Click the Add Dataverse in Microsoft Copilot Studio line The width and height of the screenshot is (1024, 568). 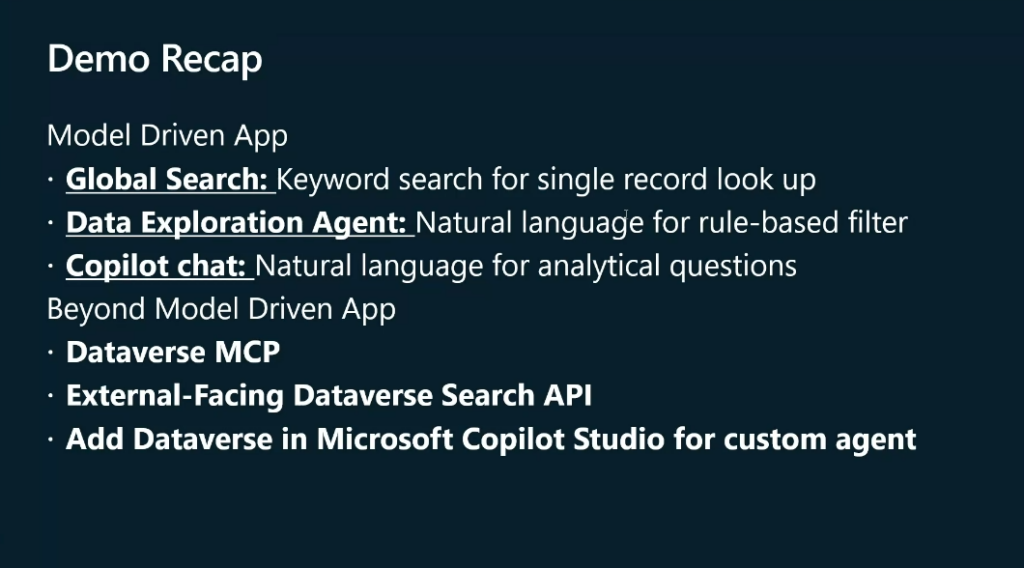pyautogui.click(x=491, y=439)
